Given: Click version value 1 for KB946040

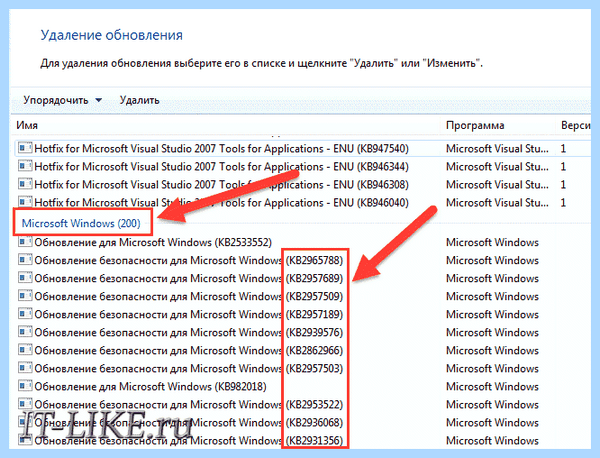Looking at the screenshot, I should click(563, 202).
